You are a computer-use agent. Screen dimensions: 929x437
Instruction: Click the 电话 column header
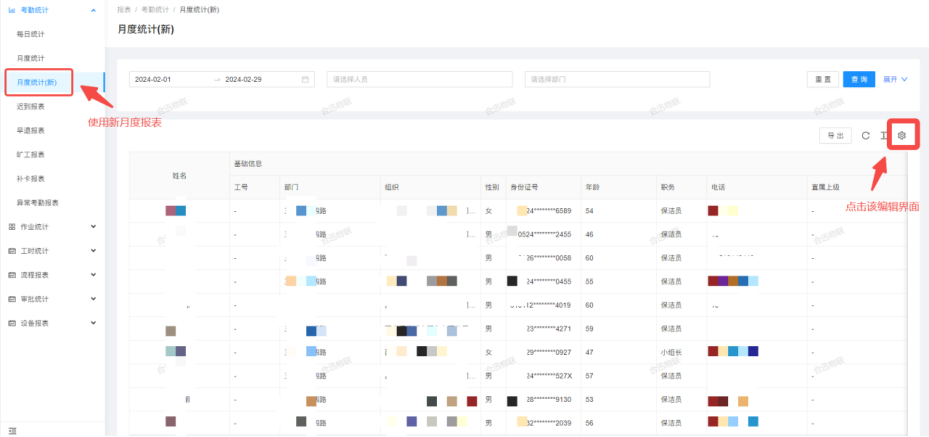pos(757,187)
